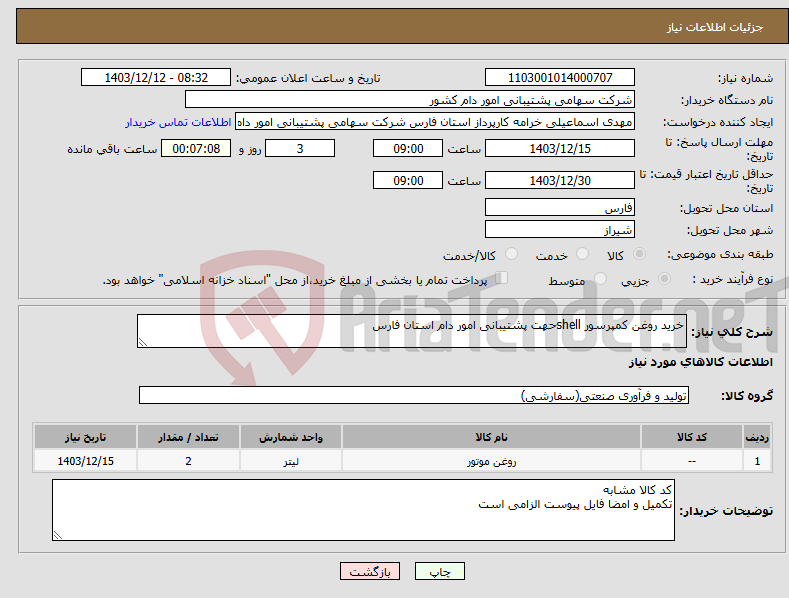
Task: Click the ردیف column header
Action: (757, 437)
